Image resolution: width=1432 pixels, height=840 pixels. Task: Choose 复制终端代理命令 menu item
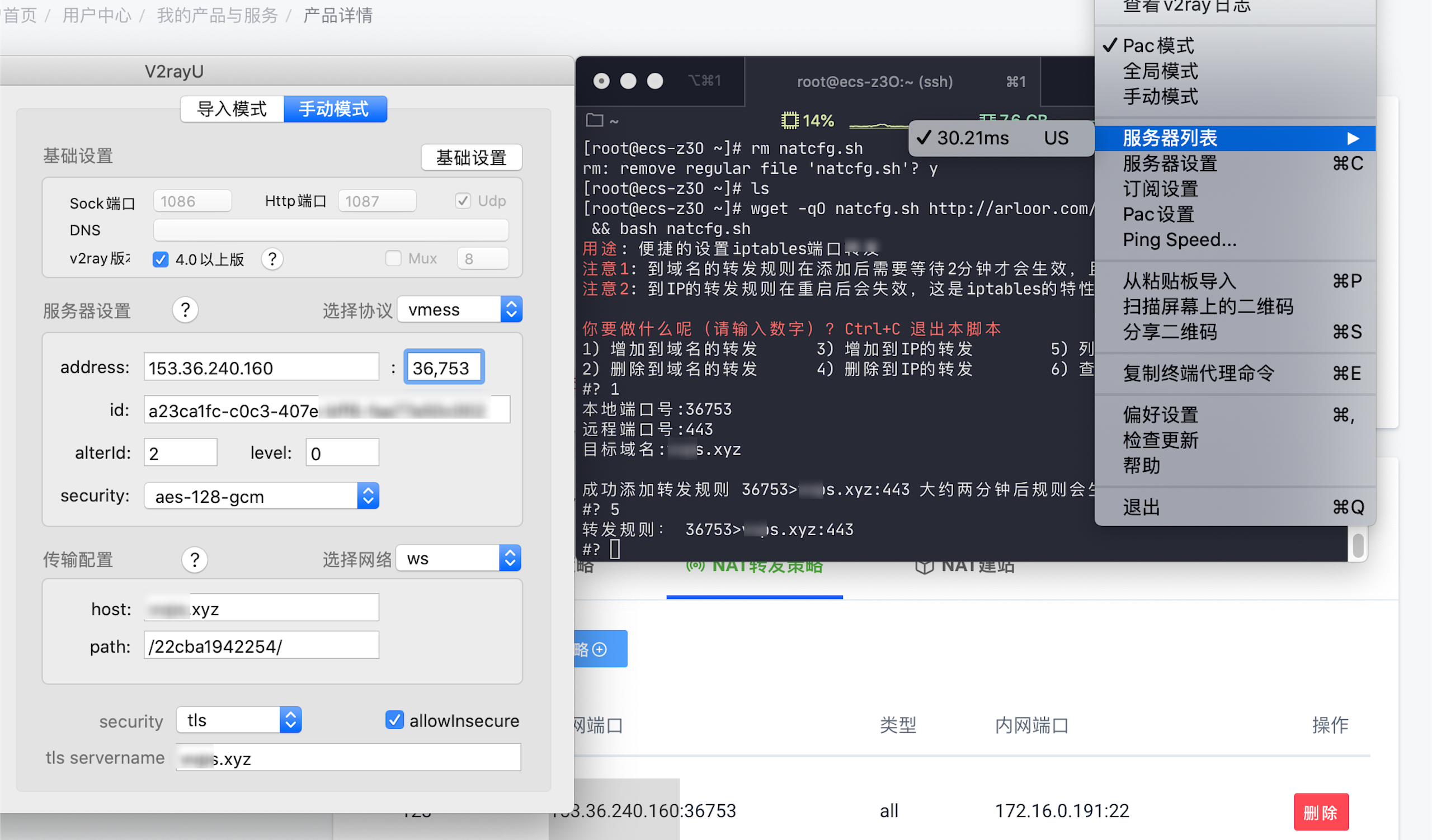(1235, 373)
